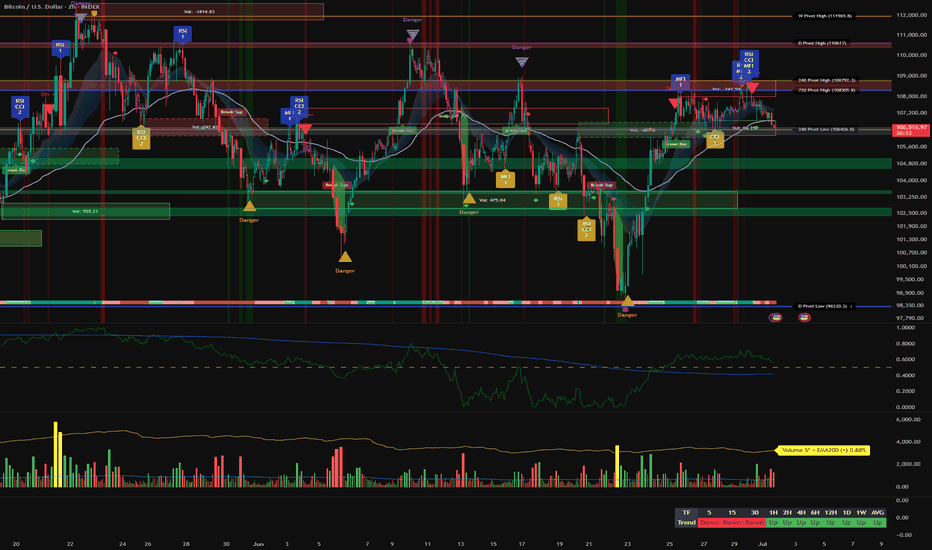Viewport: 932px width, 550px height.
Task: Select the blue RSI 1 label near May 28
Action: [x=182, y=34]
